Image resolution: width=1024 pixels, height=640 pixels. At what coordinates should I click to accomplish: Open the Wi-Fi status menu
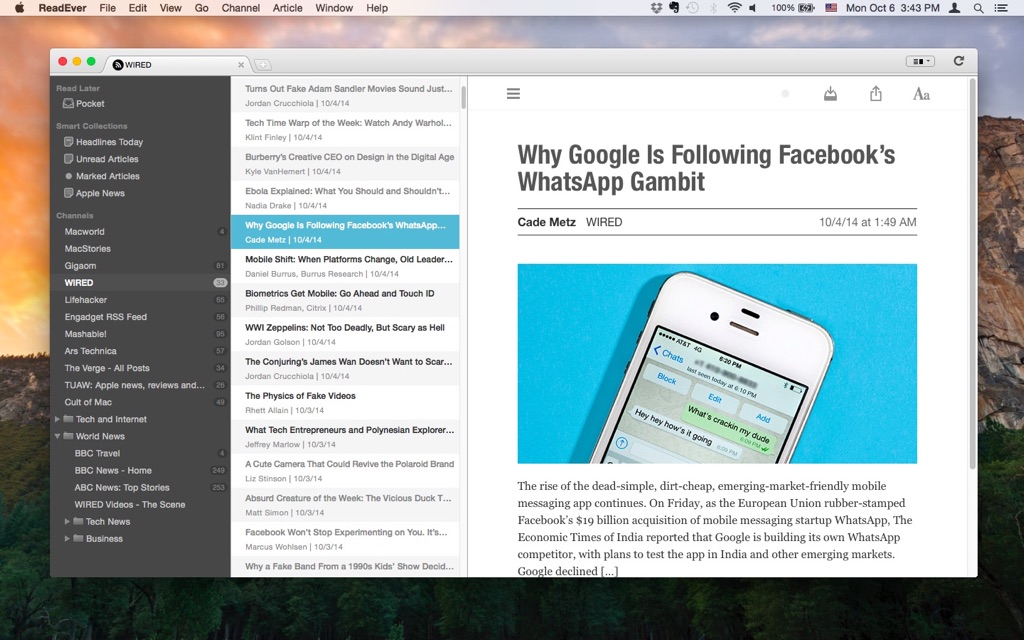(734, 8)
